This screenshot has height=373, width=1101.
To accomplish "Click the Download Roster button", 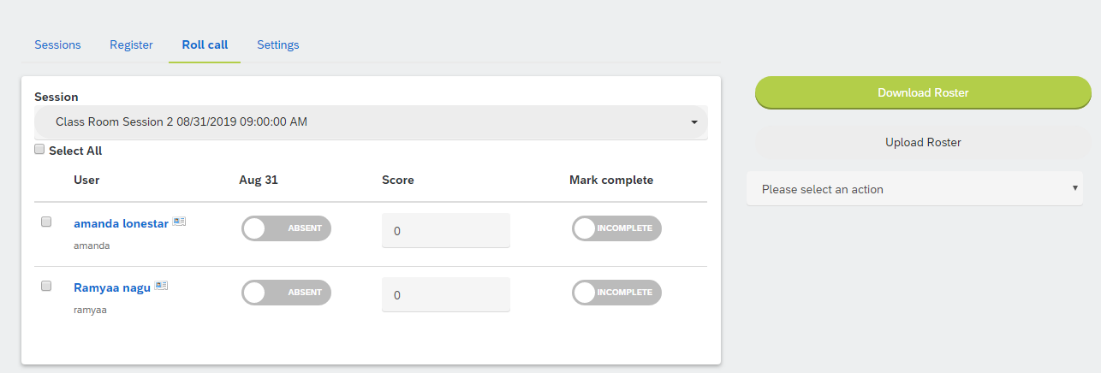I will [x=923, y=93].
